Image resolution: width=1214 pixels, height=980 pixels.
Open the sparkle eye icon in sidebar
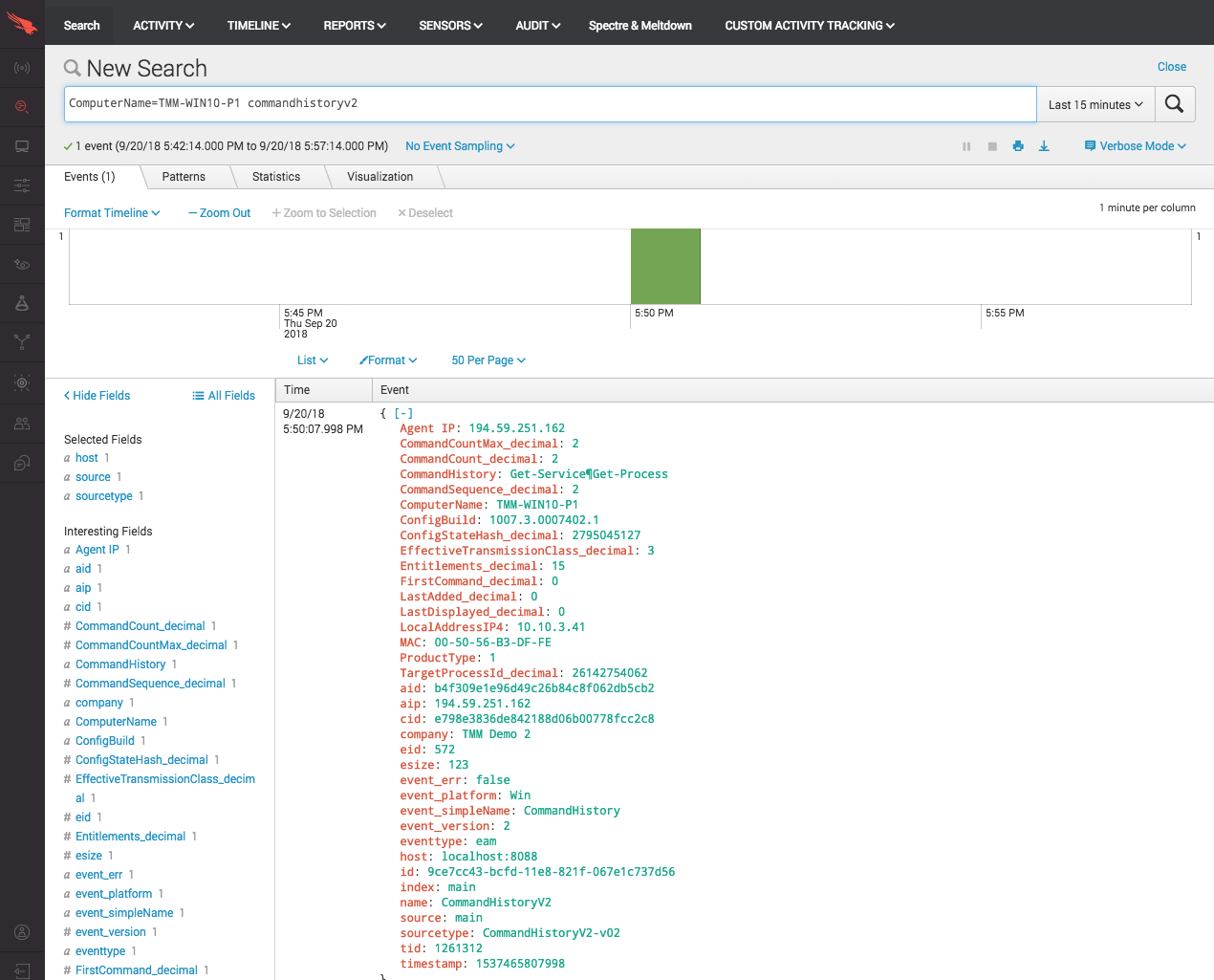pyautogui.click(x=22, y=264)
